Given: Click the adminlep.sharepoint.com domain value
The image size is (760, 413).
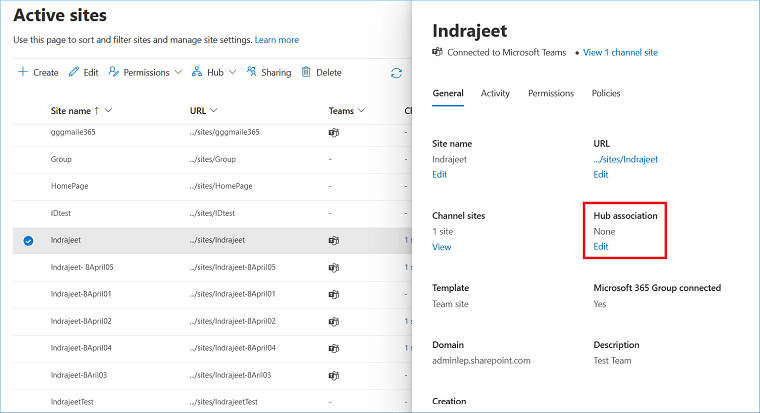Looking at the screenshot, I should [481, 361].
